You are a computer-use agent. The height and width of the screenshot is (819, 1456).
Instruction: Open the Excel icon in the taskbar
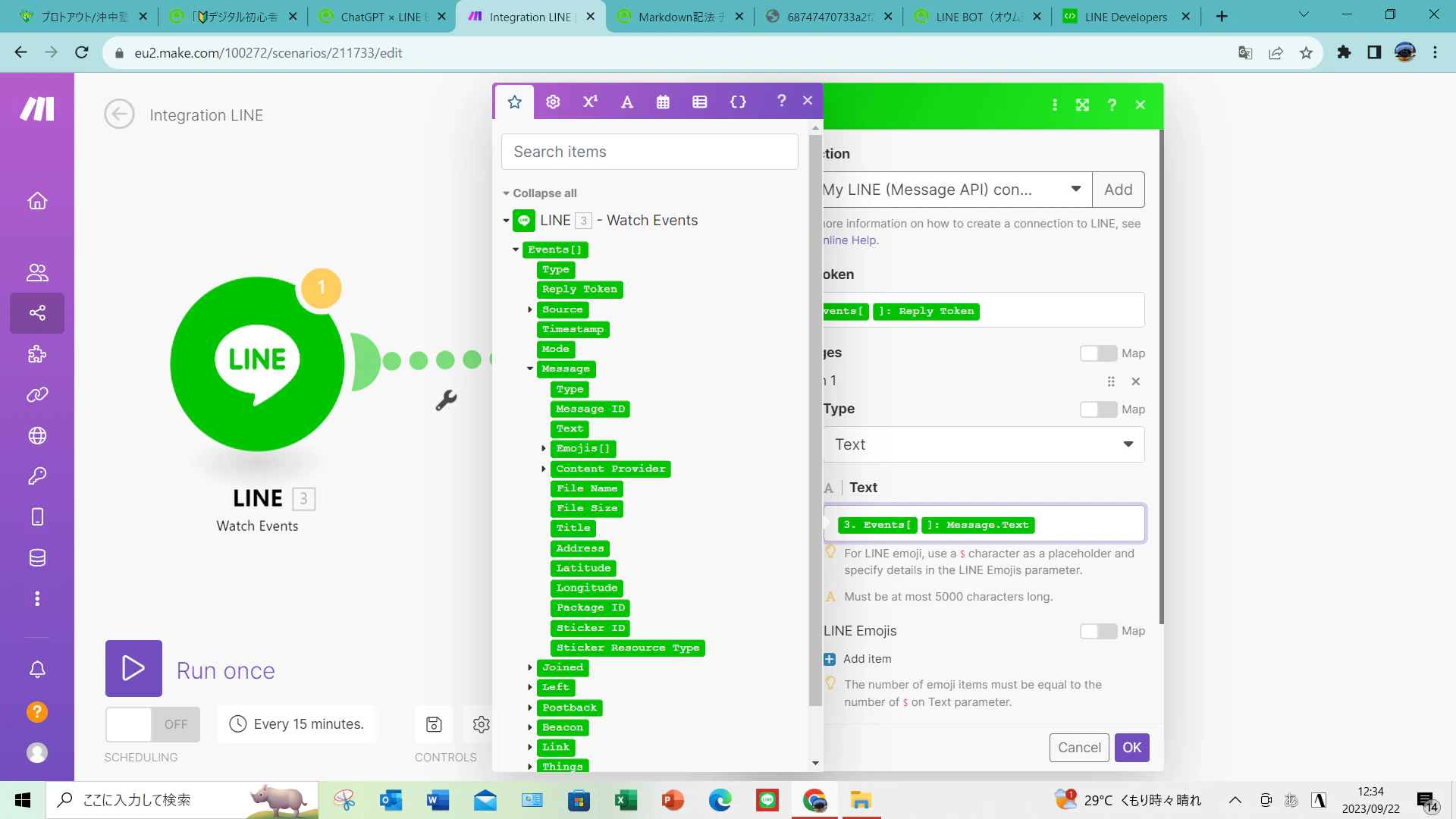click(x=625, y=800)
